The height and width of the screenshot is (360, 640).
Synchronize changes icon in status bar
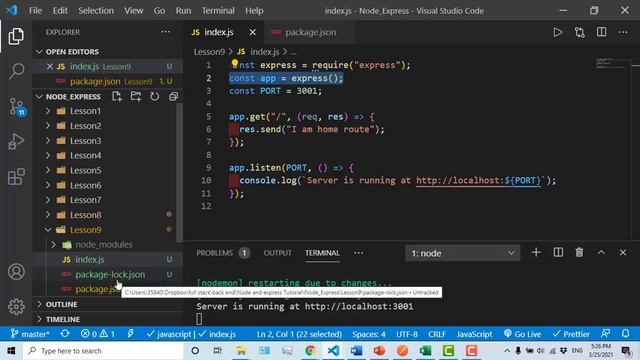point(65,334)
